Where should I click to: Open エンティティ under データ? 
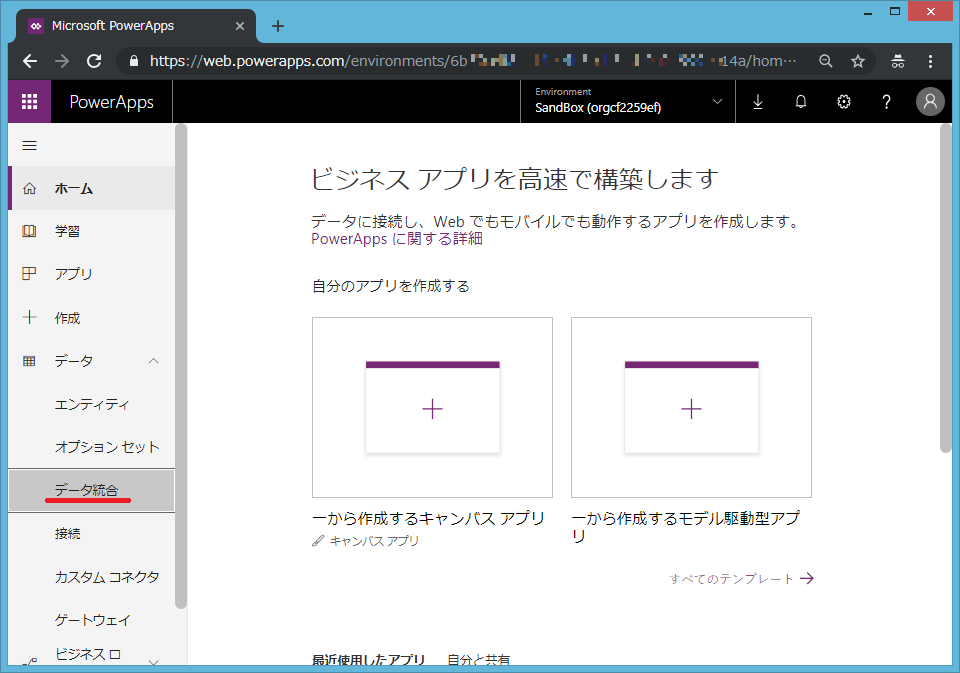92,404
